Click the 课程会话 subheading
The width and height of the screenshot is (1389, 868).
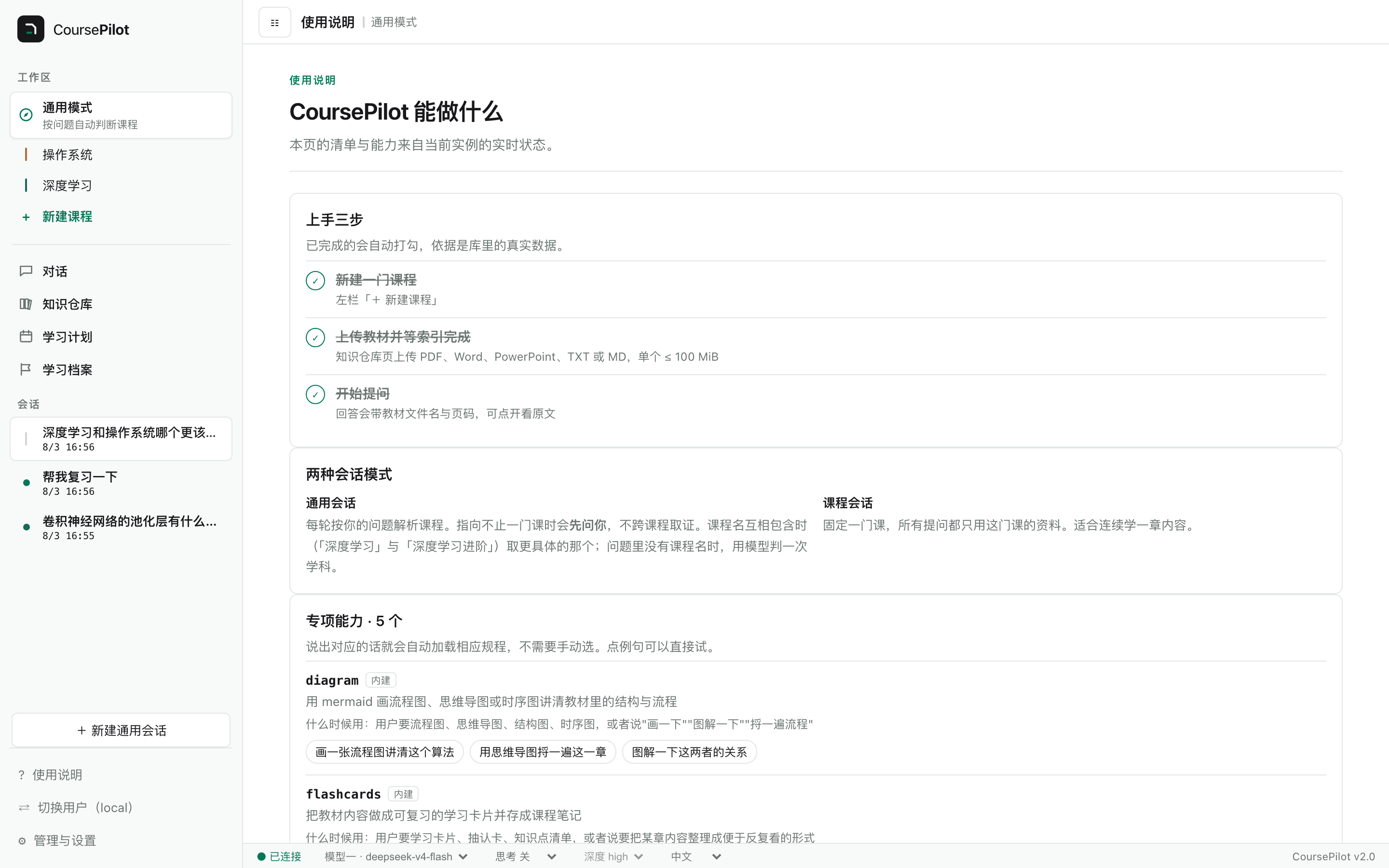tap(848, 503)
